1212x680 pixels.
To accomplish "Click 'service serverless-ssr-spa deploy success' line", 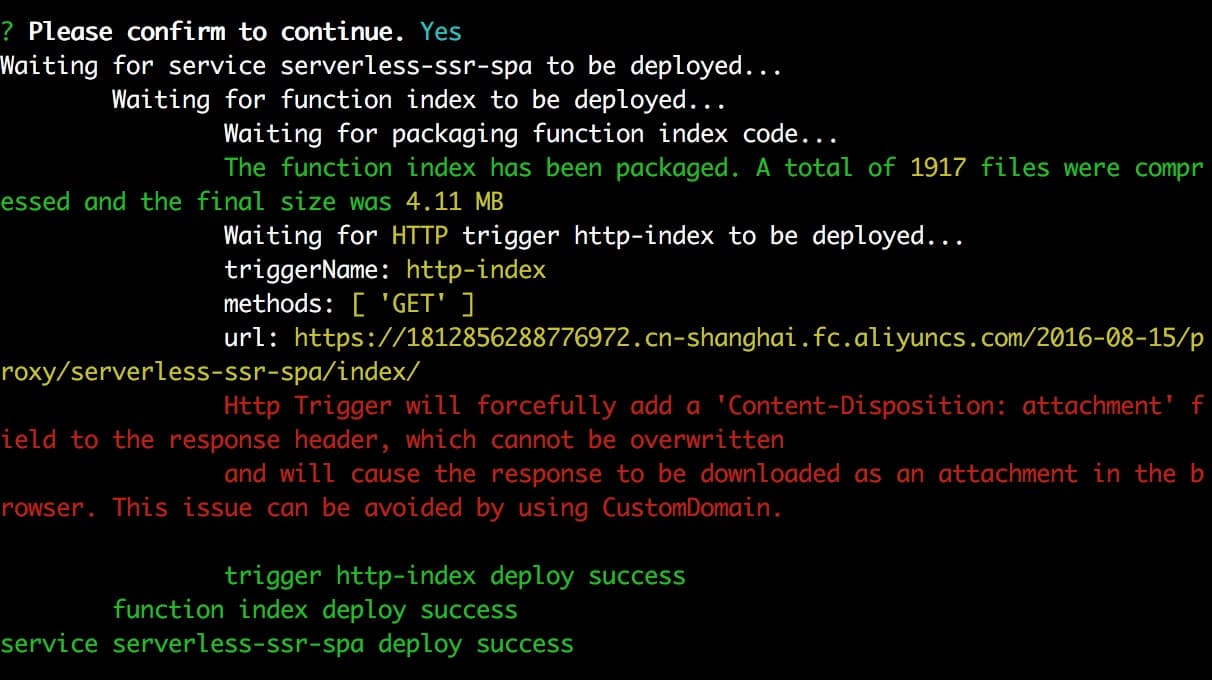I will pyautogui.click(x=286, y=643).
